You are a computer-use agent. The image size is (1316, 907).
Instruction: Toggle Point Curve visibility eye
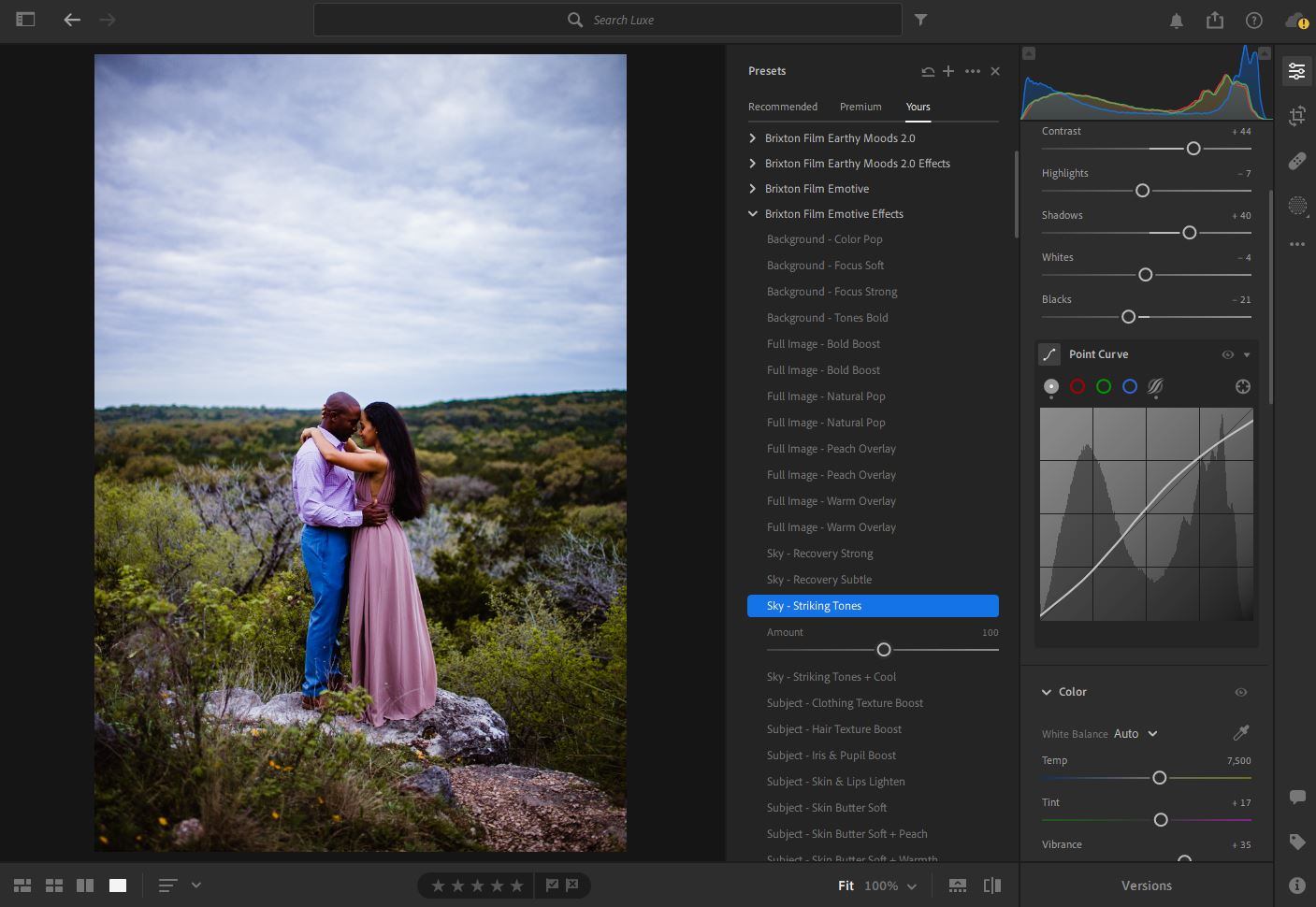point(1227,354)
